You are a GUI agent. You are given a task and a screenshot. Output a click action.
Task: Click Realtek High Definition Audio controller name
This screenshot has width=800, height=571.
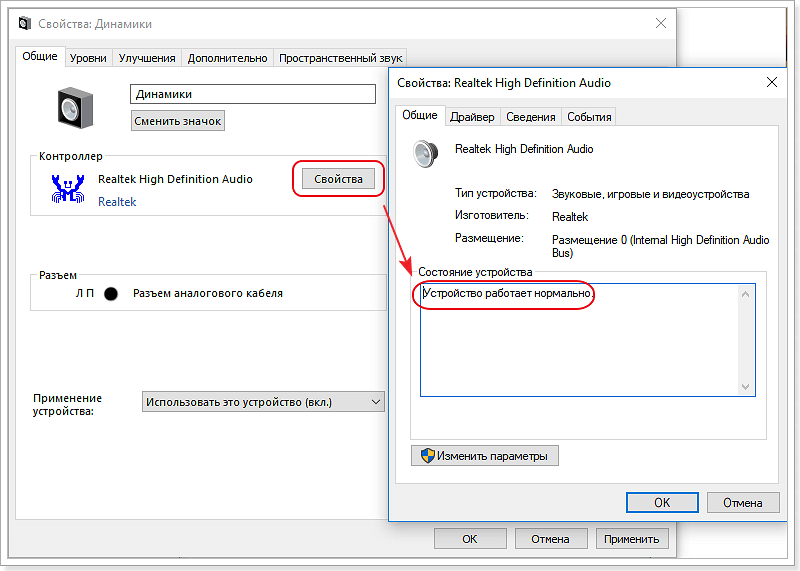pos(175,179)
